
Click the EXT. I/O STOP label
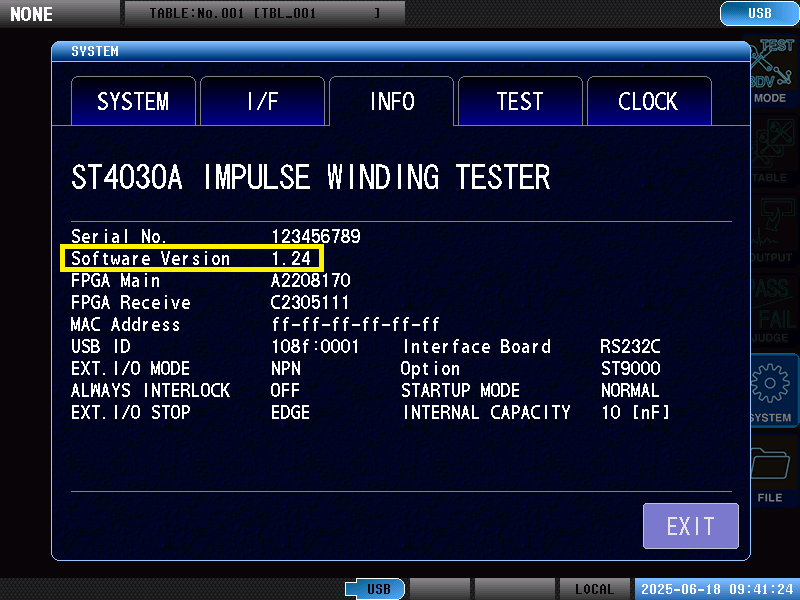[131, 412]
